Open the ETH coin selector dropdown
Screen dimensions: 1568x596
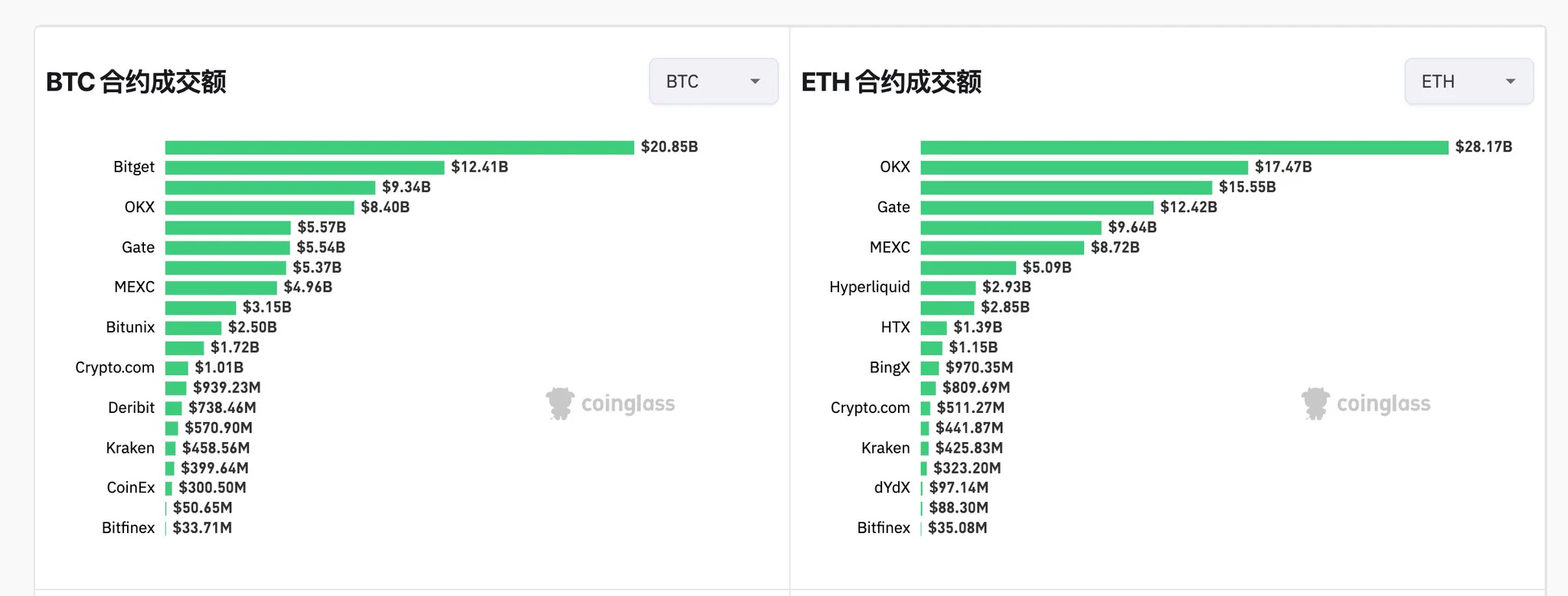click(x=1468, y=81)
